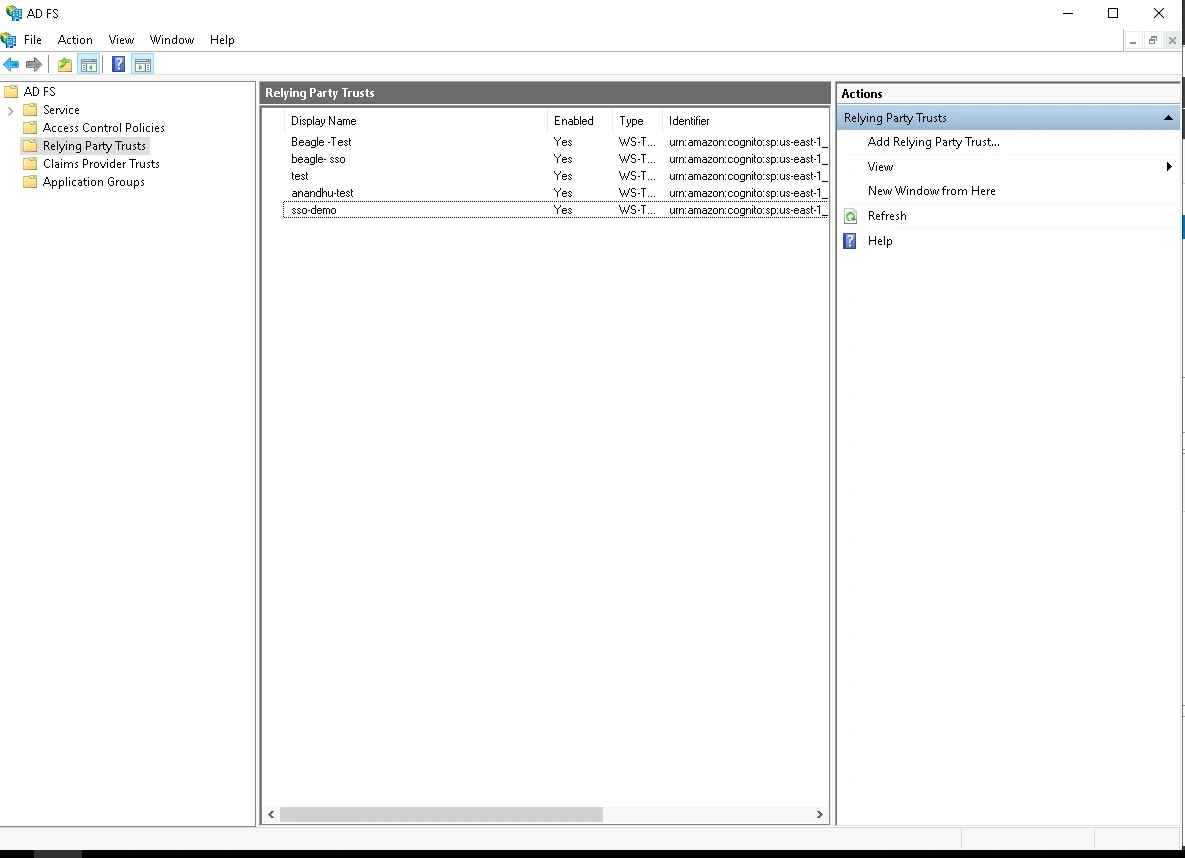
Task: Click the Service folder icon
Action: (30, 110)
